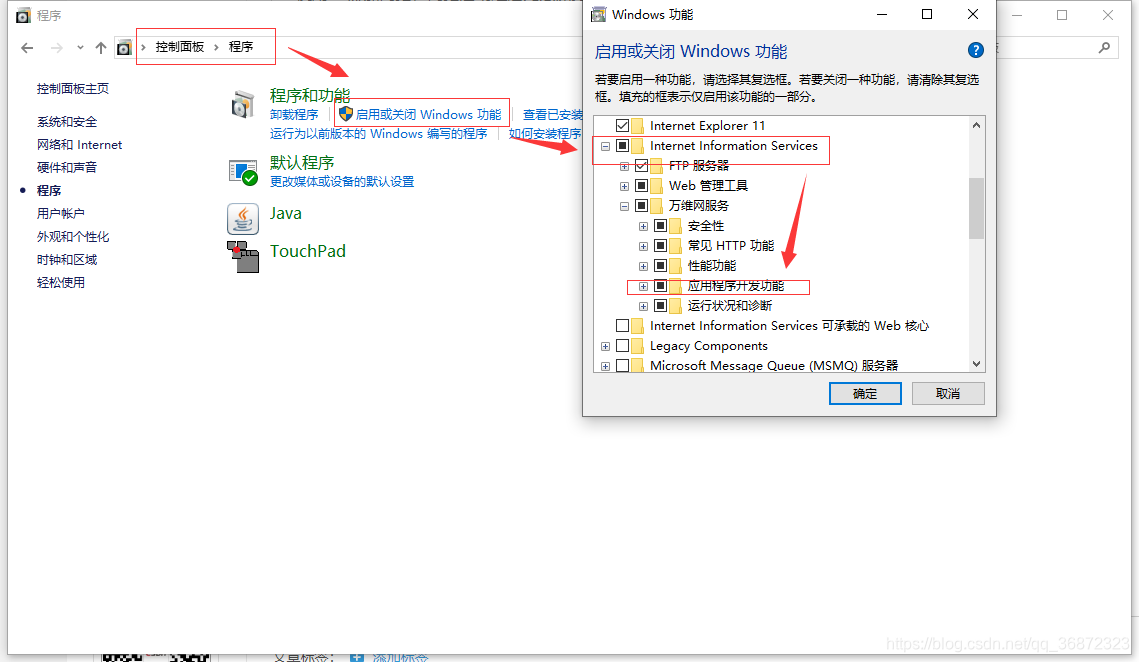Uncheck the Internet Explorer 11 checkbox
The width and height of the screenshot is (1139, 662).
pyautogui.click(x=623, y=126)
